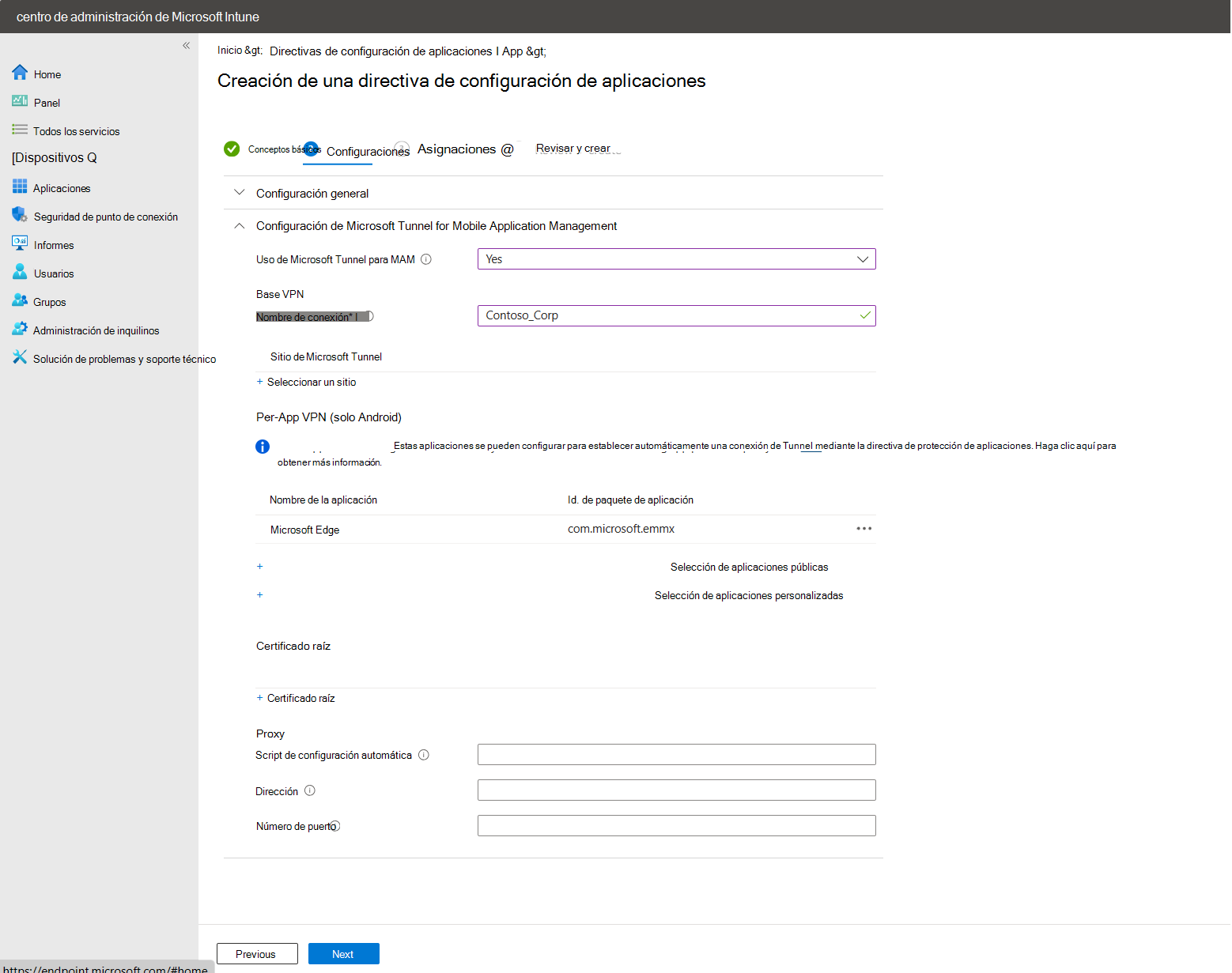Open the Revisar y crear tab
1232x973 pixels.
point(573,149)
